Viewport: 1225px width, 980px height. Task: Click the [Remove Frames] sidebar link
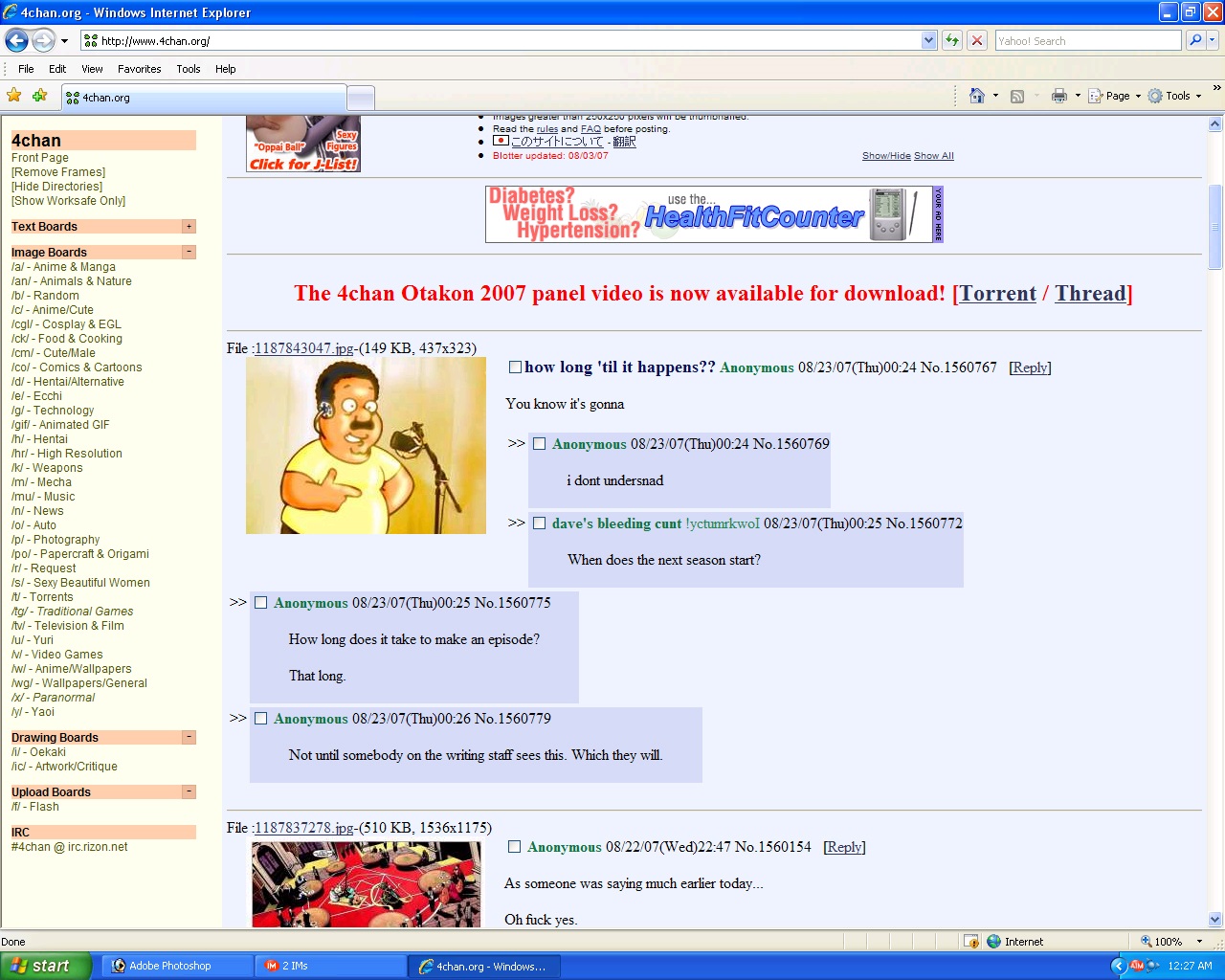coord(58,172)
